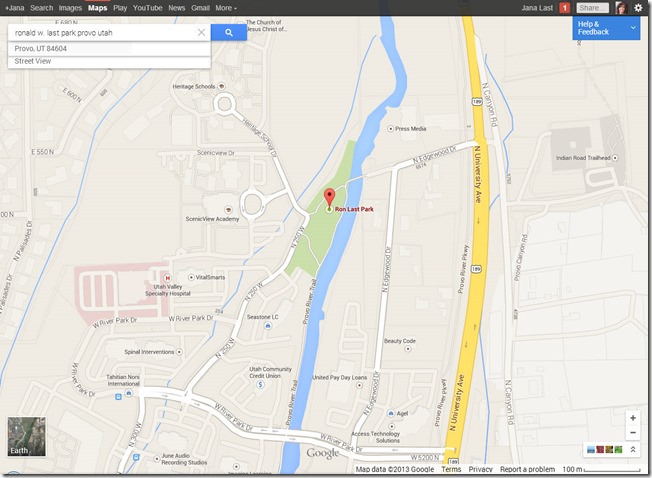The image size is (652, 478).
Task: Click the United Pay Day Loans marker
Action: [x=359, y=385]
